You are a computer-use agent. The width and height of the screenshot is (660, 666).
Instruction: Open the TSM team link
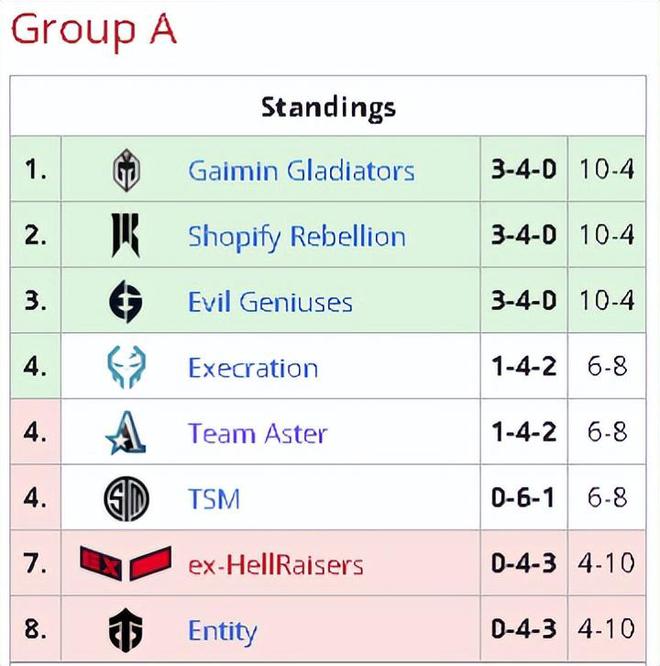coord(214,499)
